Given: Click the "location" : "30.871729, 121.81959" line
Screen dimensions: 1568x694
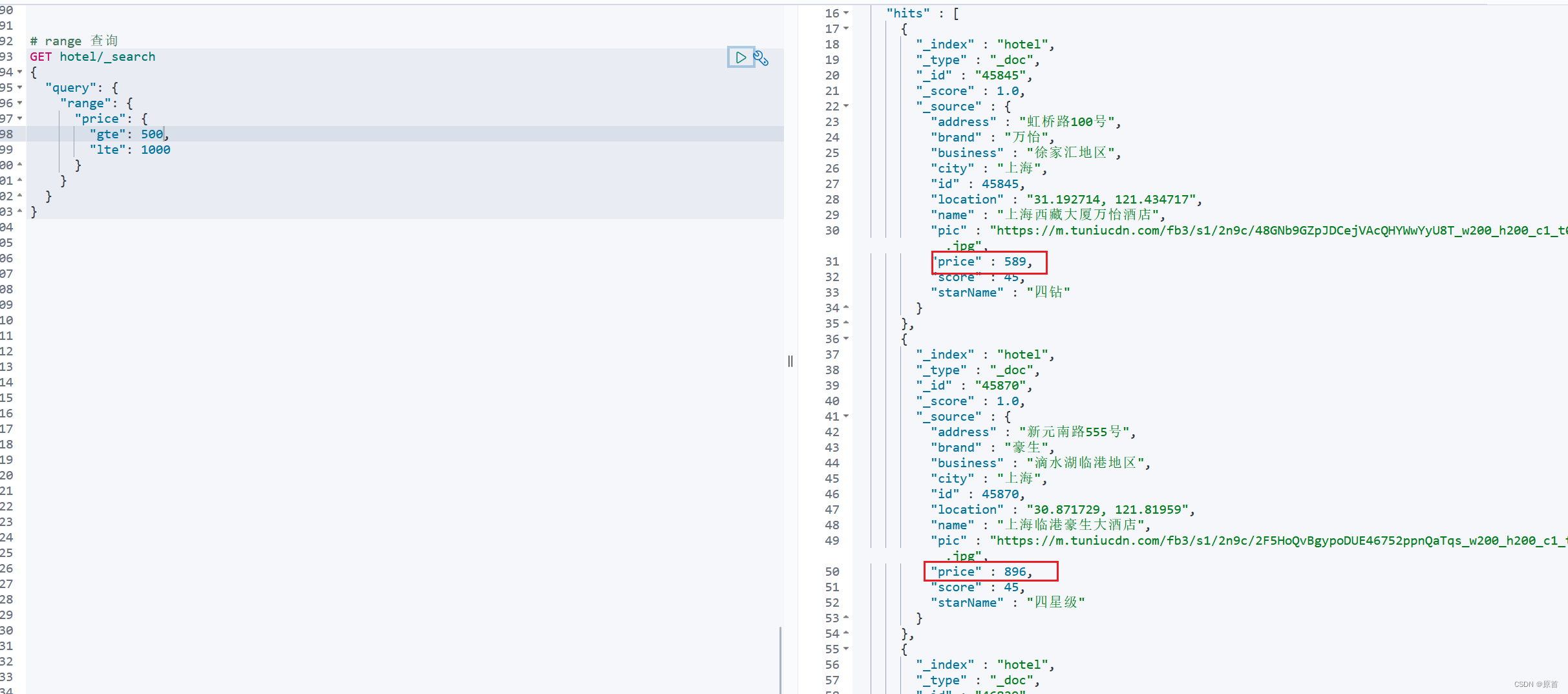Looking at the screenshot, I should tap(1063, 510).
